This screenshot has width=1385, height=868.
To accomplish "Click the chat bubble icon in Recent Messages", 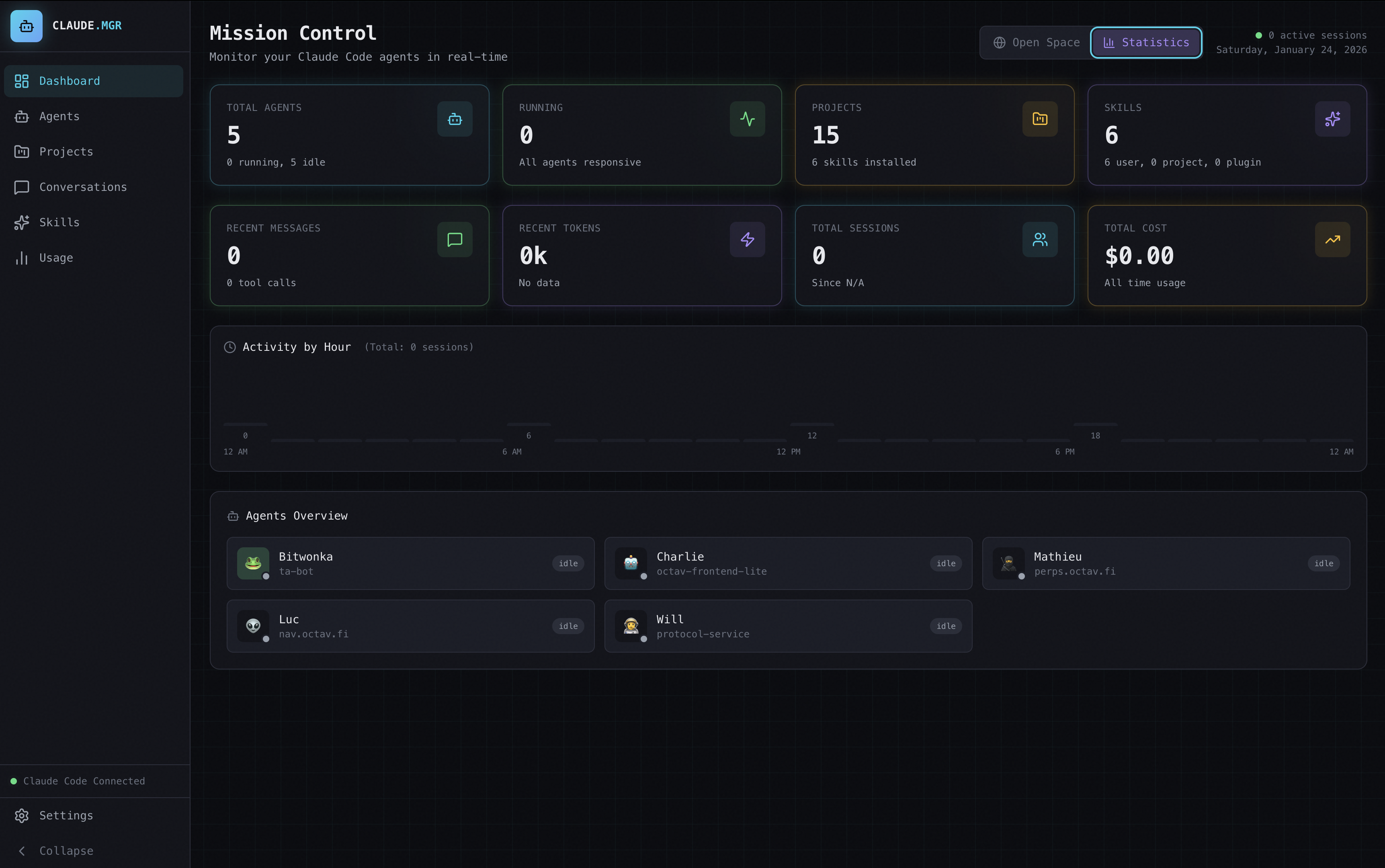I will click(454, 240).
